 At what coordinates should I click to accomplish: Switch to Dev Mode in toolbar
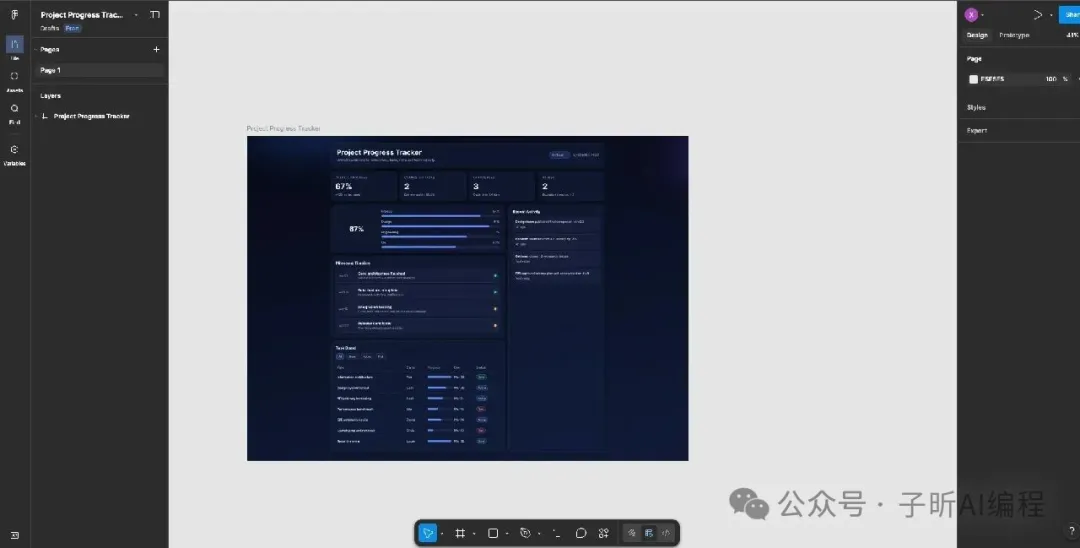(x=667, y=533)
